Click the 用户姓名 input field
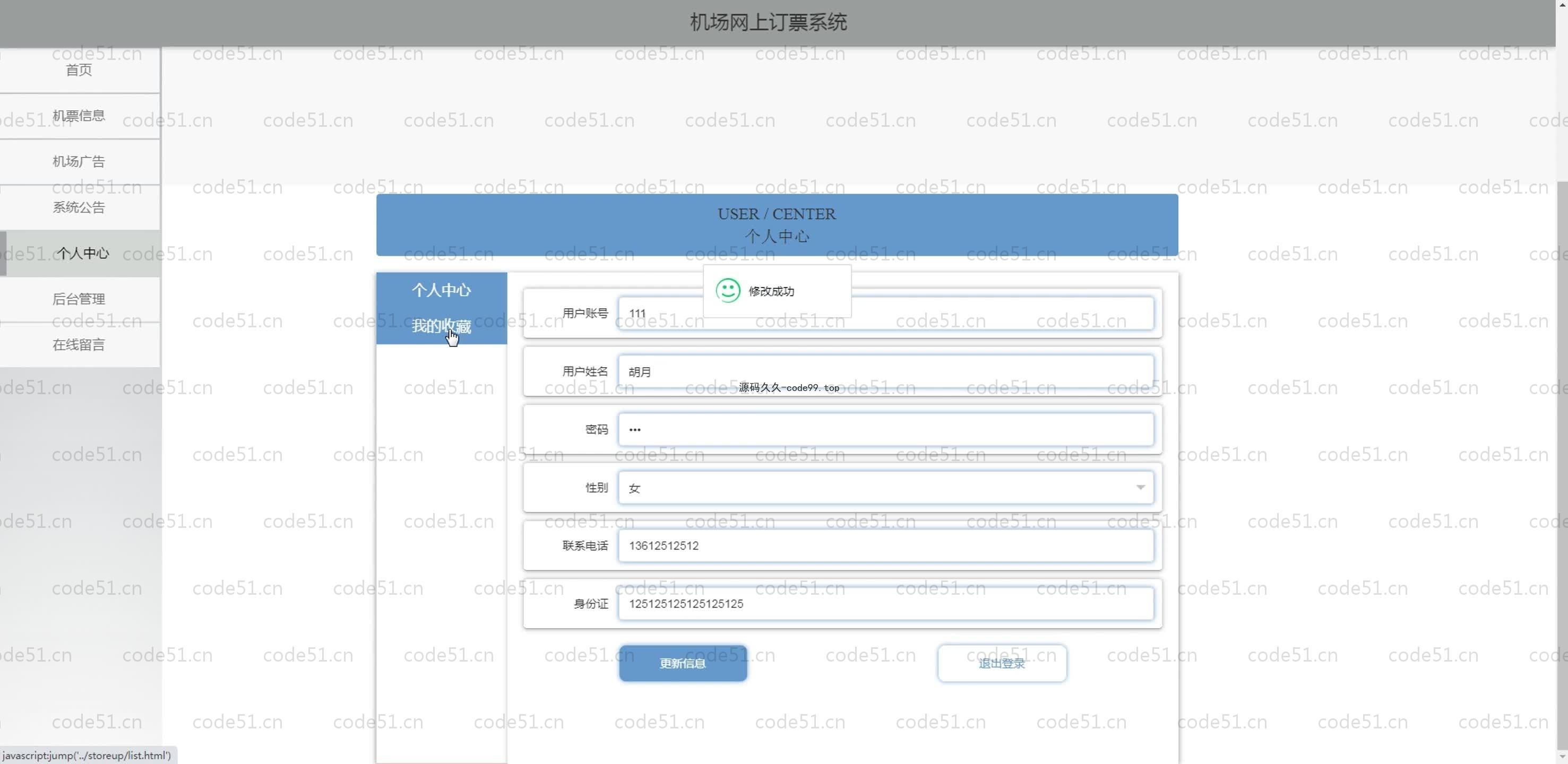 (x=886, y=372)
